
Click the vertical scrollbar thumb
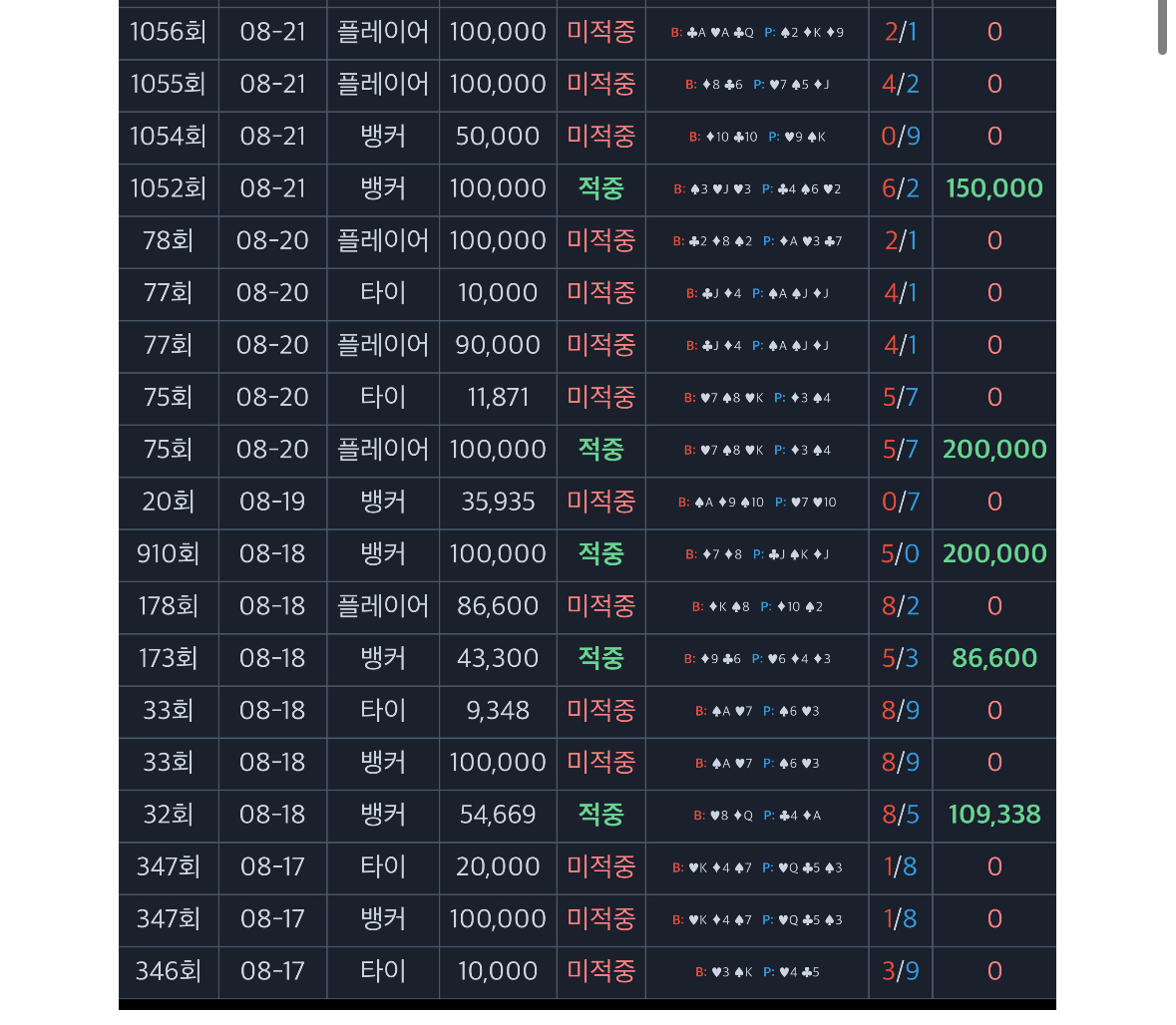tap(1162, 26)
